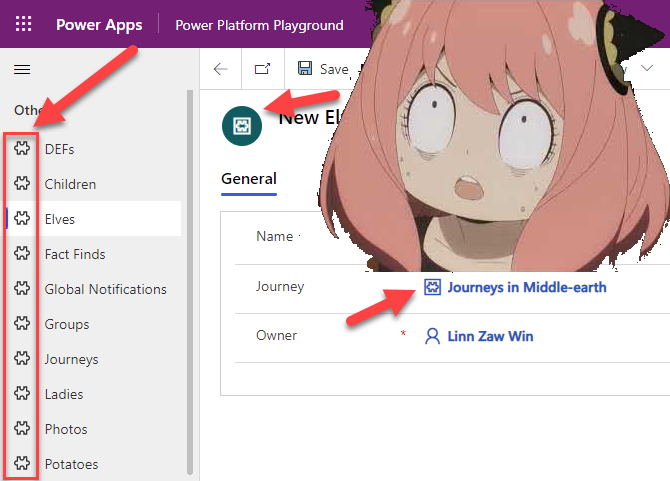Go back with the left arrow button
The height and width of the screenshot is (481, 670).
(x=220, y=69)
